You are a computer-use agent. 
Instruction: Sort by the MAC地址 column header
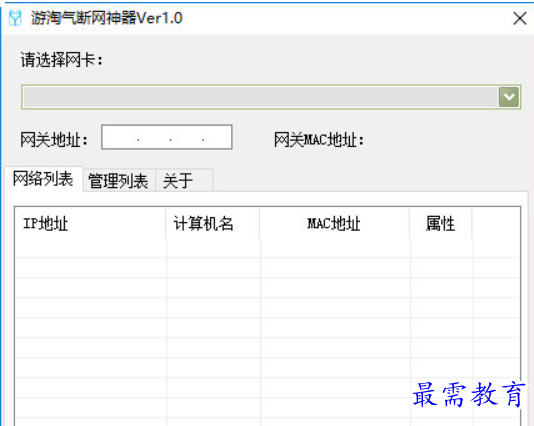pos(334,224)
